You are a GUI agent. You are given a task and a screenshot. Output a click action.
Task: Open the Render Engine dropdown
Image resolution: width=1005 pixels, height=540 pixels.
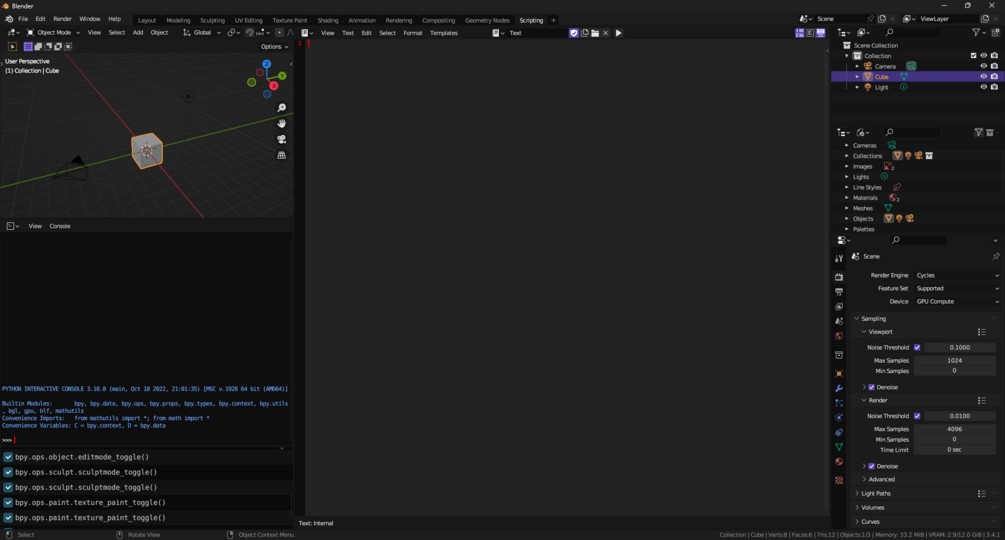[x=957, y=275]
